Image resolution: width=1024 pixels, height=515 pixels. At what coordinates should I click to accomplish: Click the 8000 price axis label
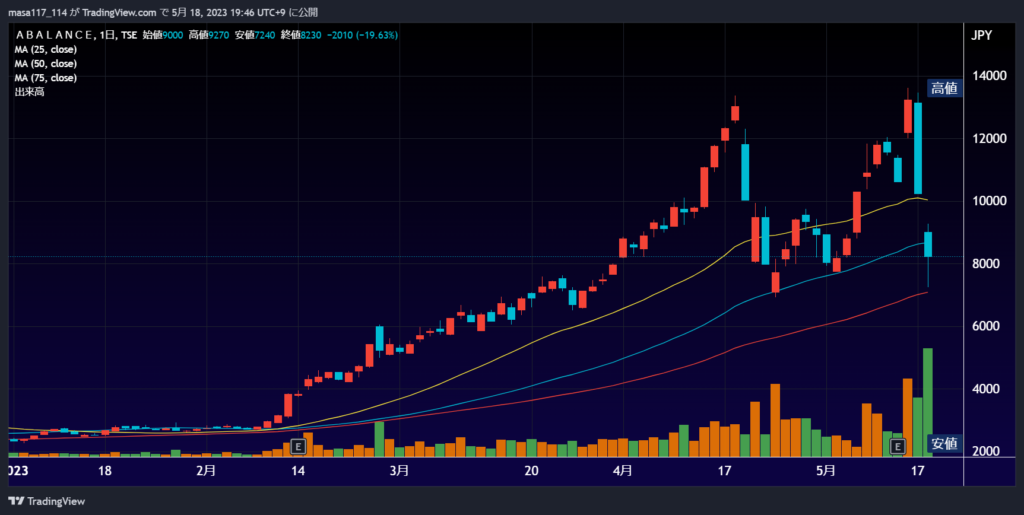click(985, 264)
